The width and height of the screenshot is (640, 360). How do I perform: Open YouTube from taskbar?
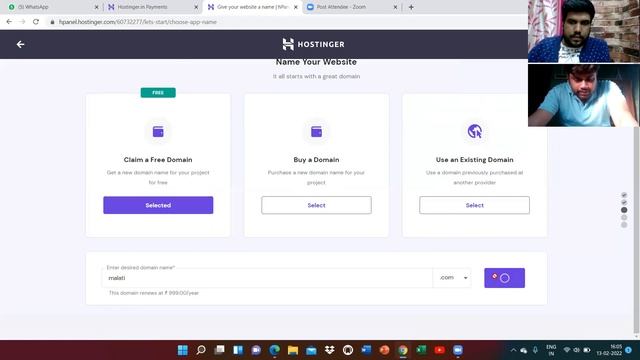click(440, 350)
